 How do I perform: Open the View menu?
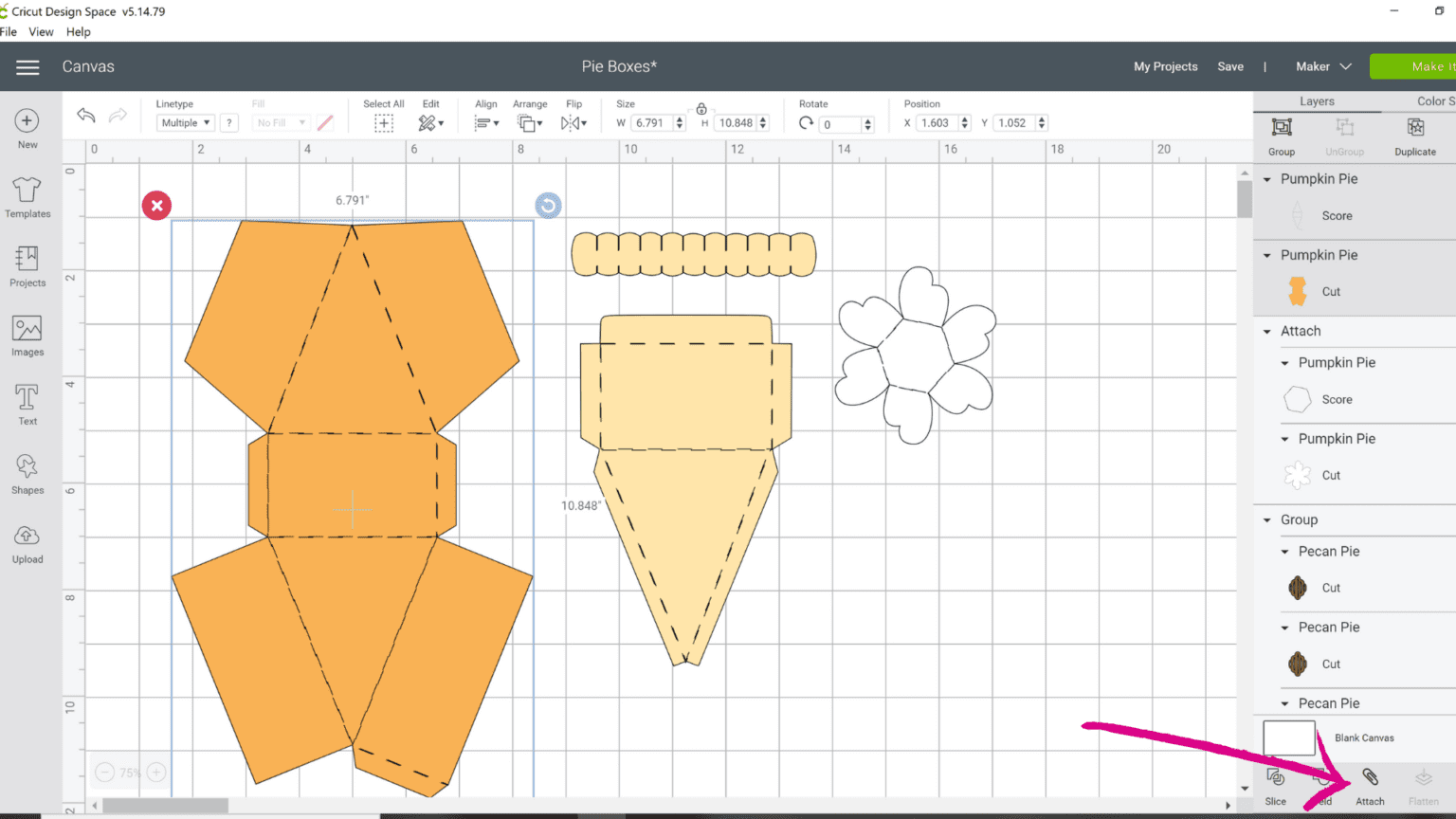pos(41,31)
